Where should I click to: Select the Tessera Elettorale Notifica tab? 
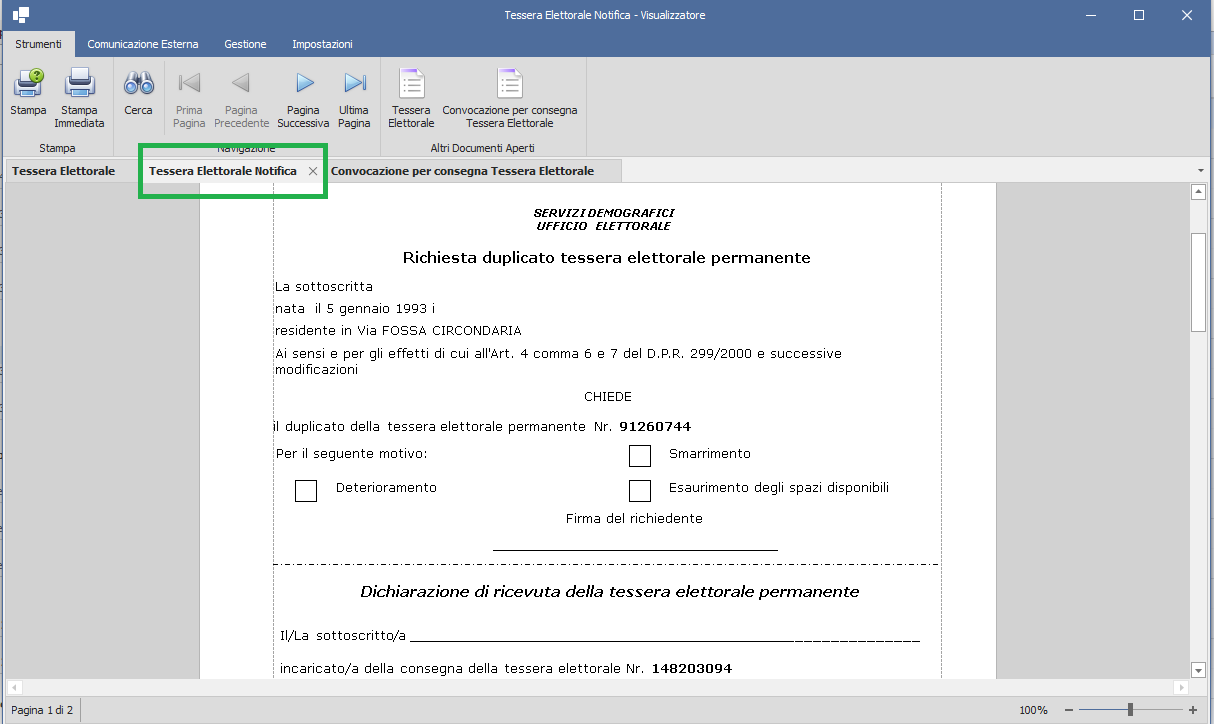tap(223, 171)
